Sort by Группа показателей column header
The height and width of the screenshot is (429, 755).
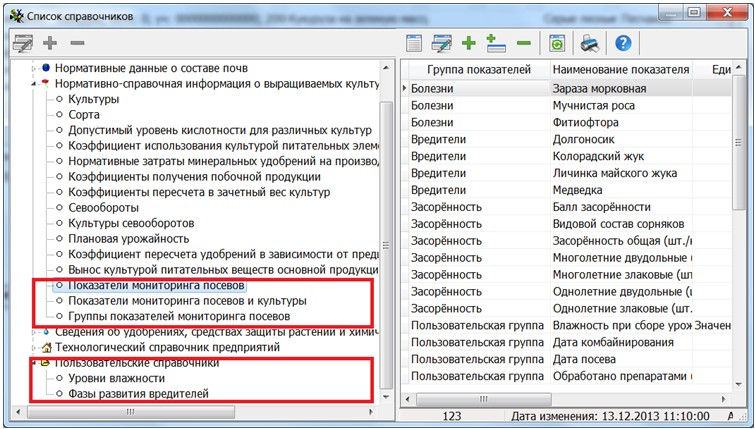coord(474,69)
